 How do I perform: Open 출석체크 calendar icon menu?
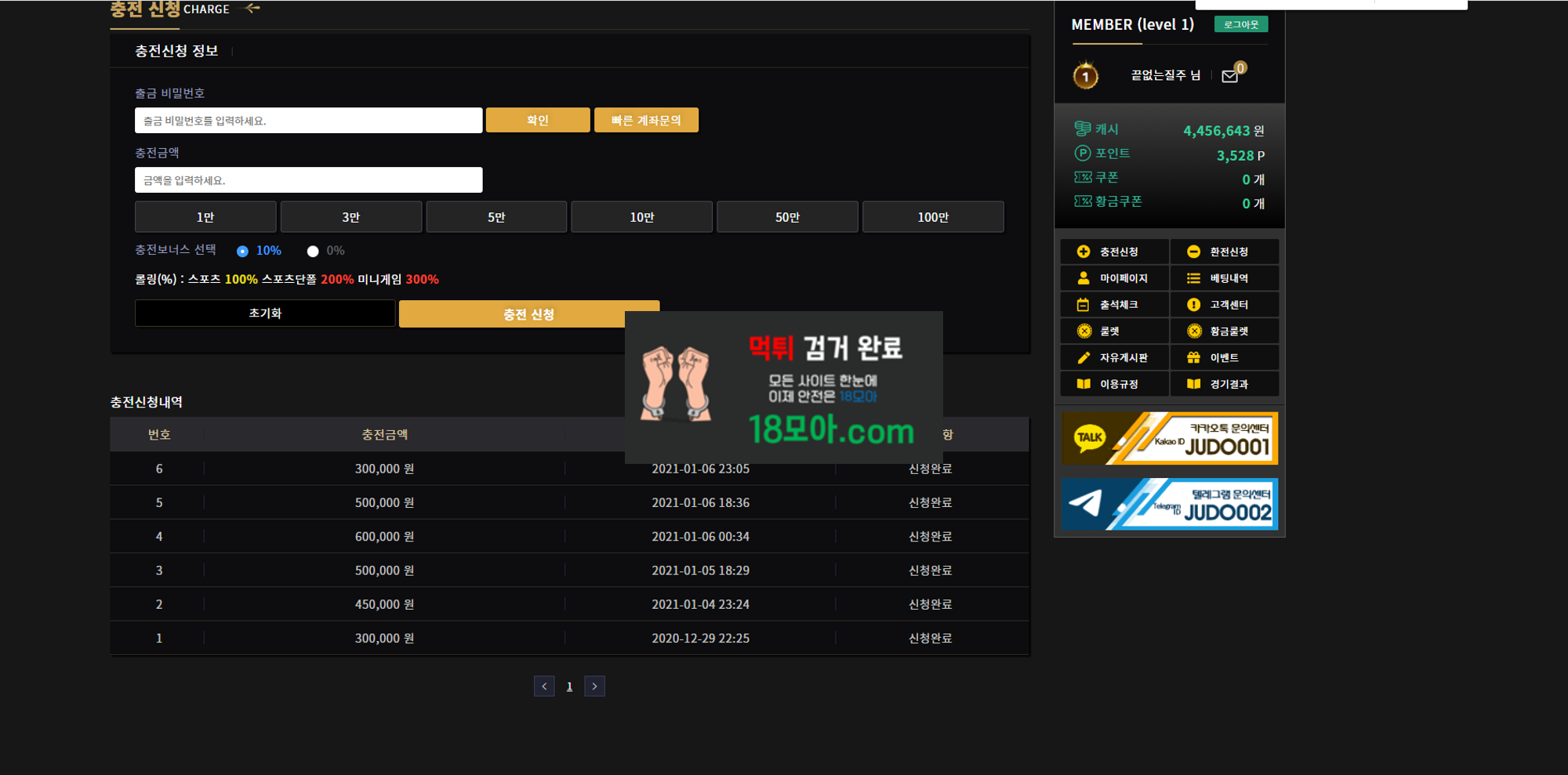1114,305
